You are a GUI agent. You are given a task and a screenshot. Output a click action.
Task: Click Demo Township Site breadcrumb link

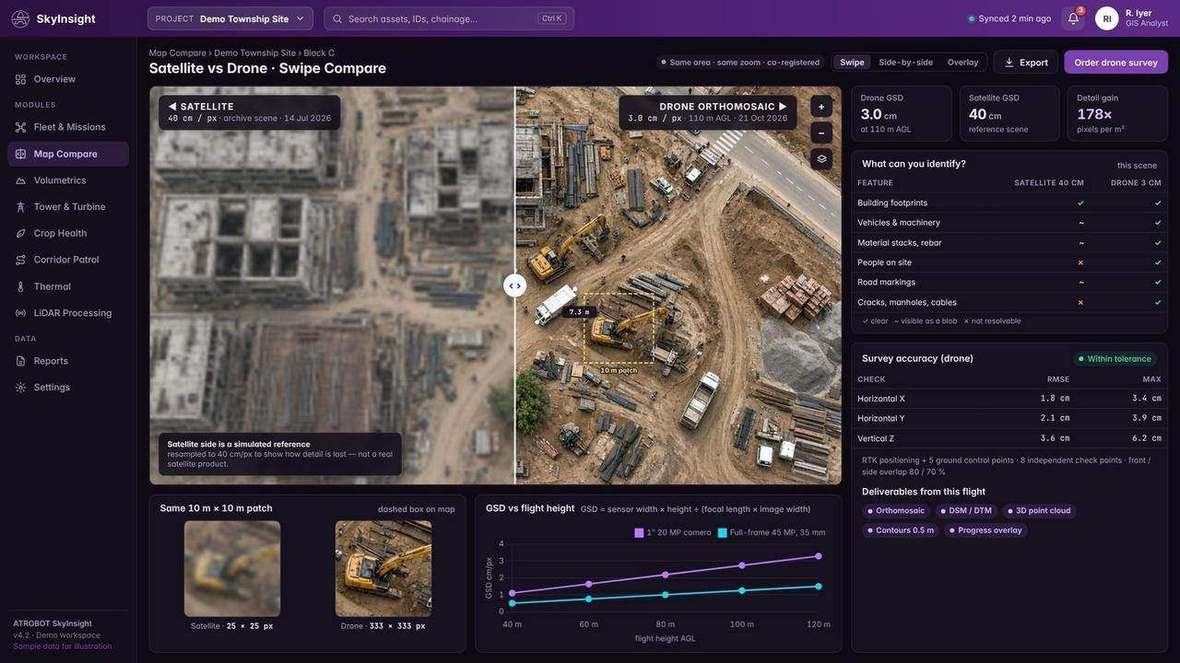[254, 53]
